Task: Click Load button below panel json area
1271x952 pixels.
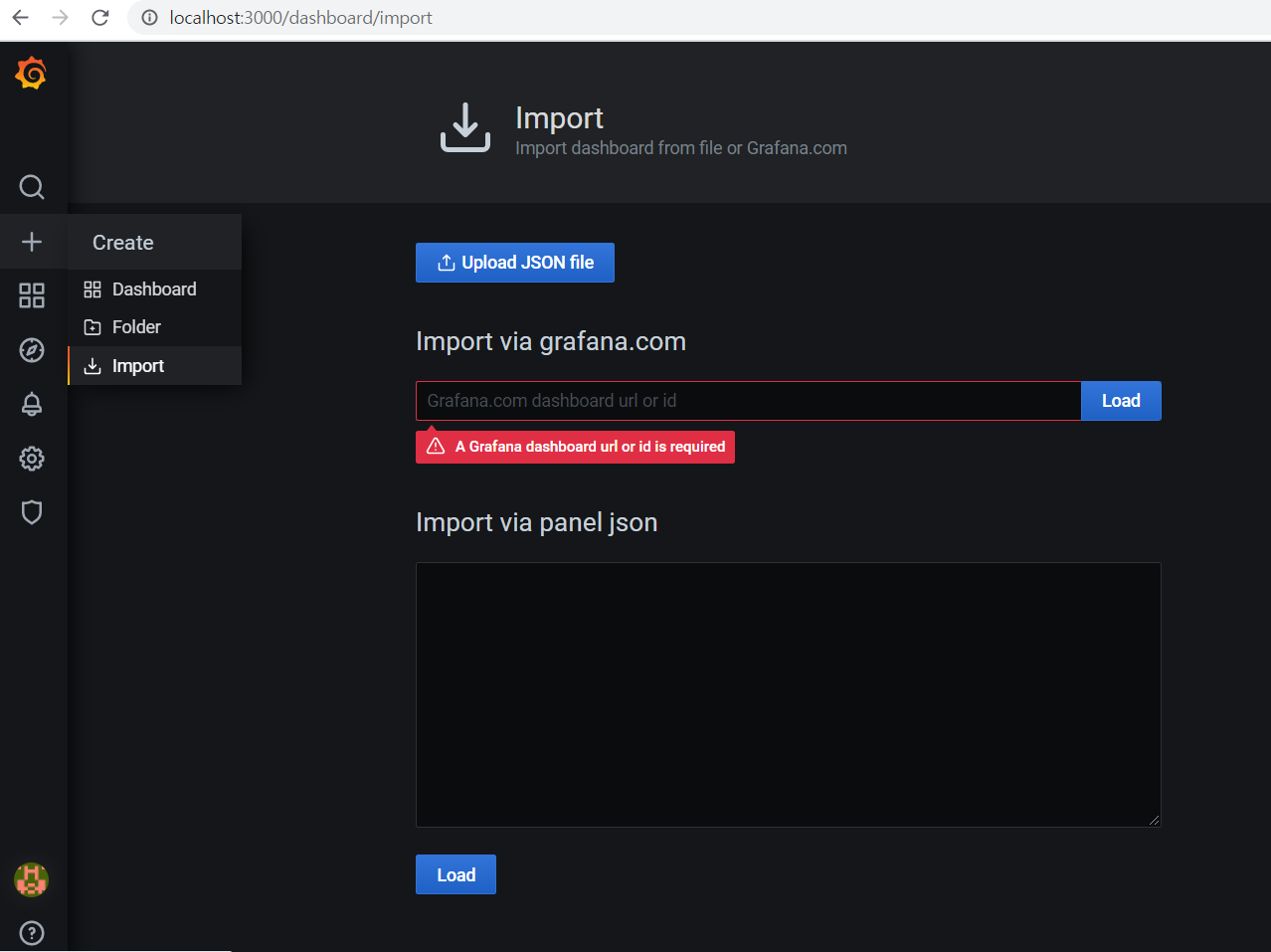Action: (455, 874)
